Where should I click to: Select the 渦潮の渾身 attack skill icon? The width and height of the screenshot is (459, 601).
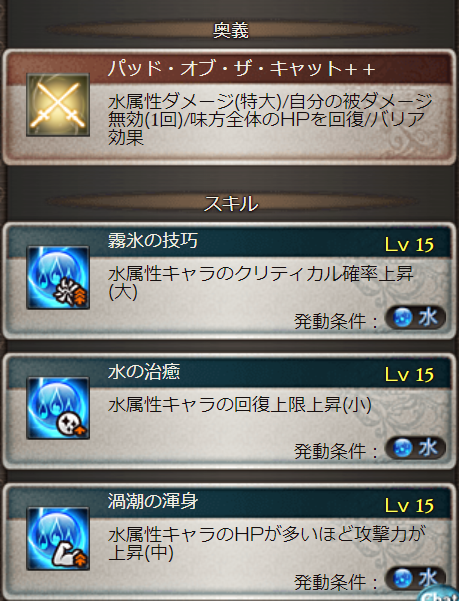point(58,539)
